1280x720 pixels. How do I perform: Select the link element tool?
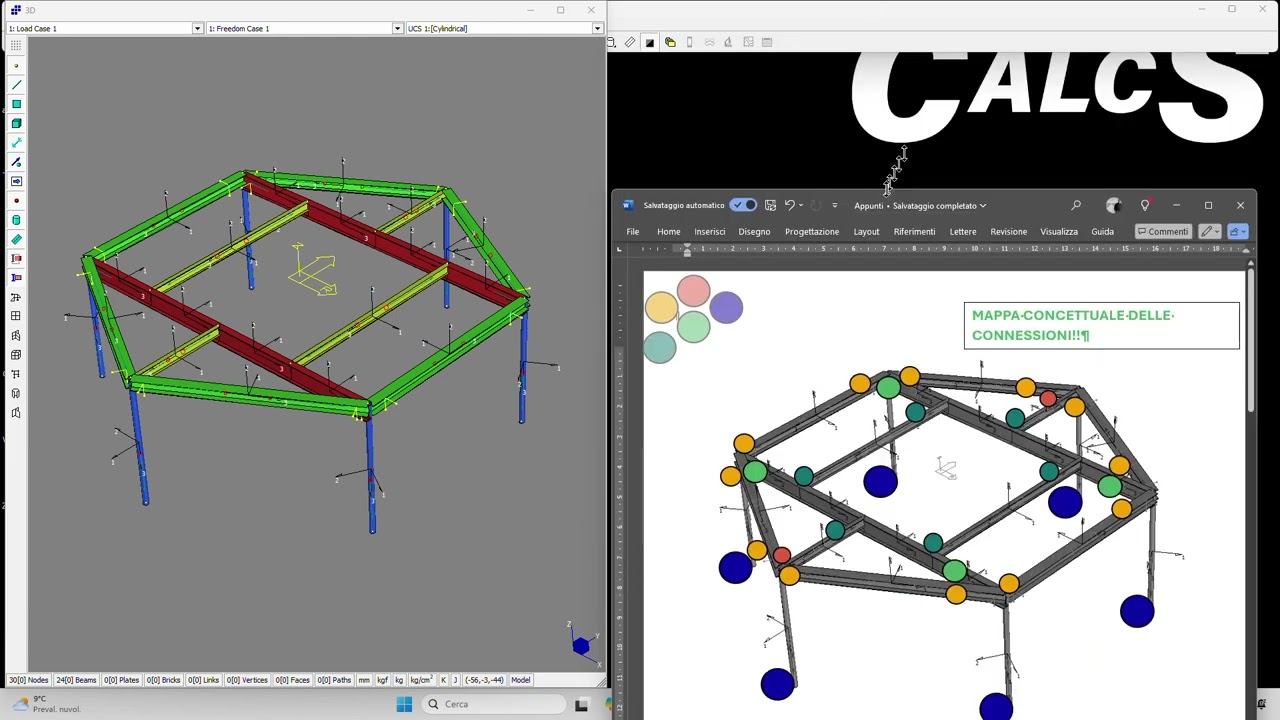click(16, 143)
